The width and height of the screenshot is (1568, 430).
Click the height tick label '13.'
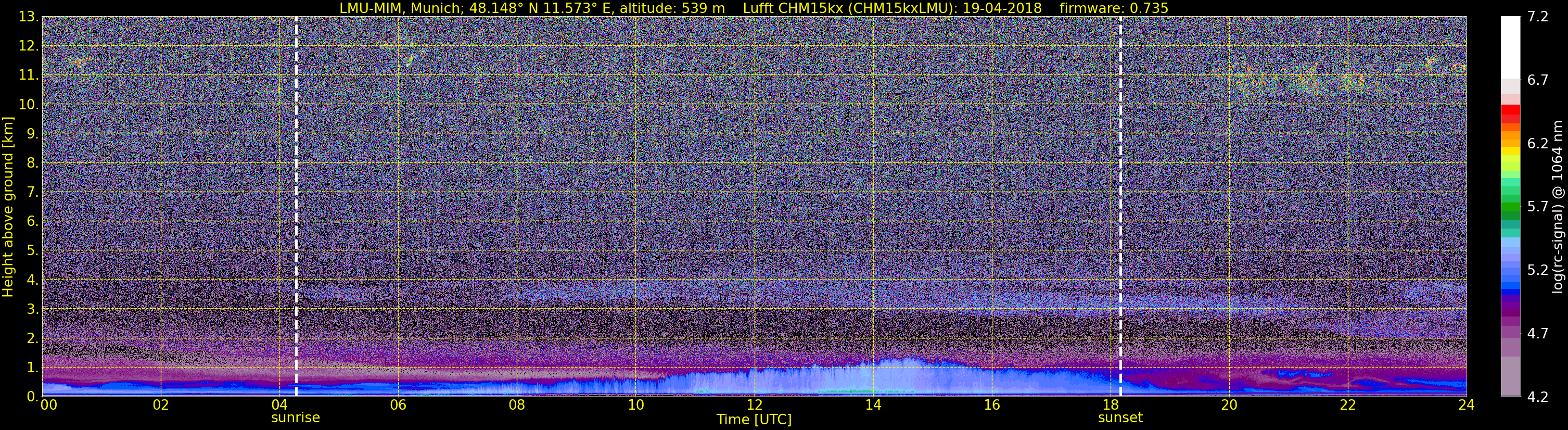(29, 17)
